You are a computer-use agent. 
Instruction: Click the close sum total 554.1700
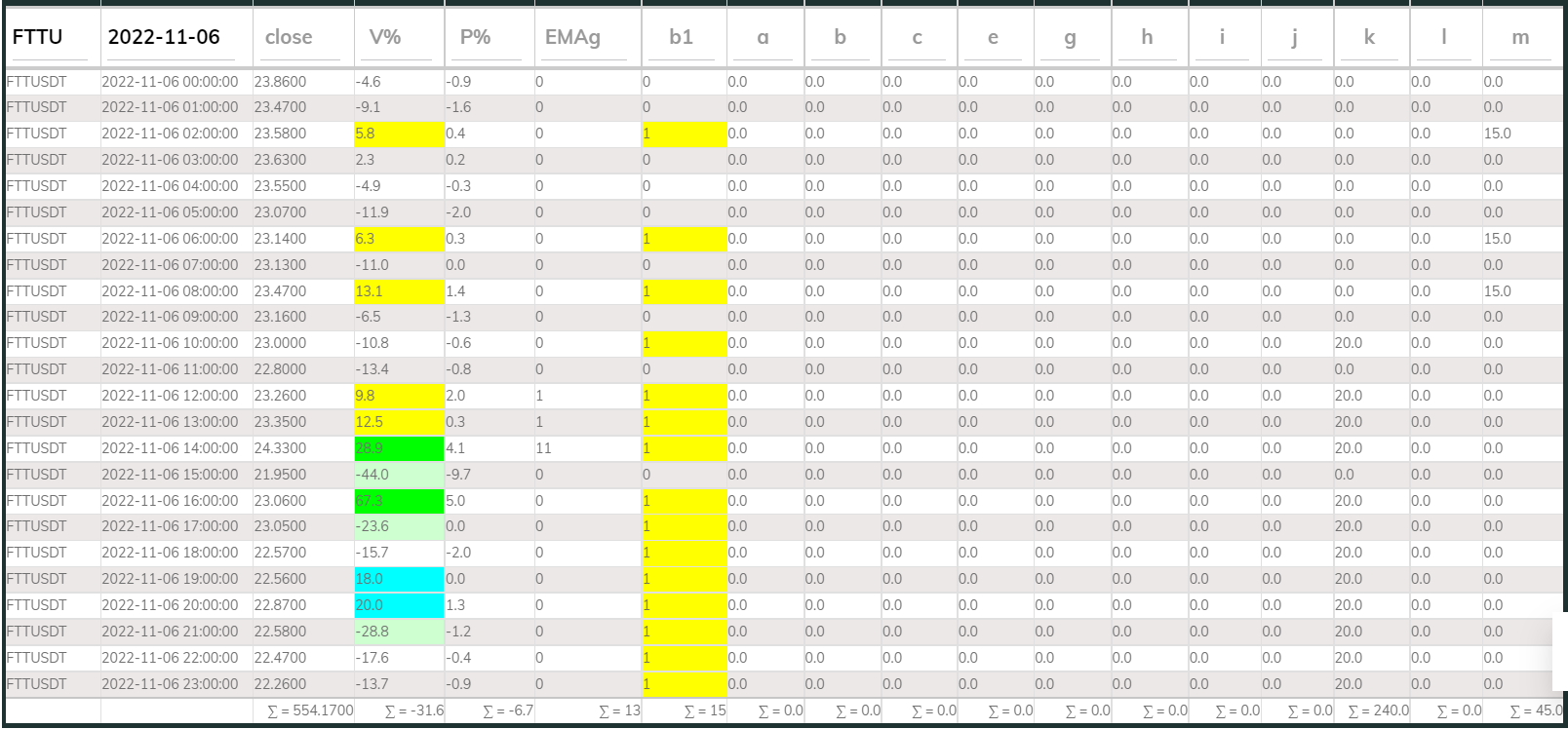(310, 710)
